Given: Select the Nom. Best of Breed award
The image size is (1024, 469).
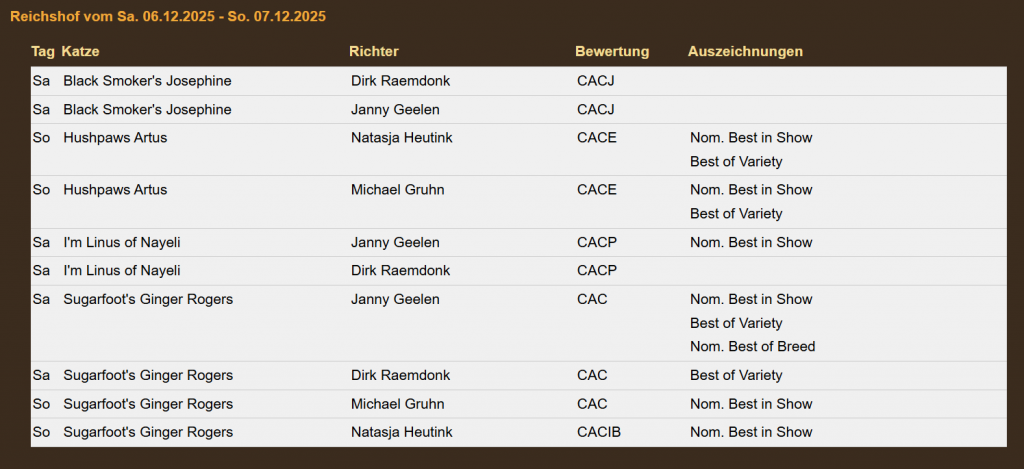Looking at the screenshot, I should tap(752, 347).
